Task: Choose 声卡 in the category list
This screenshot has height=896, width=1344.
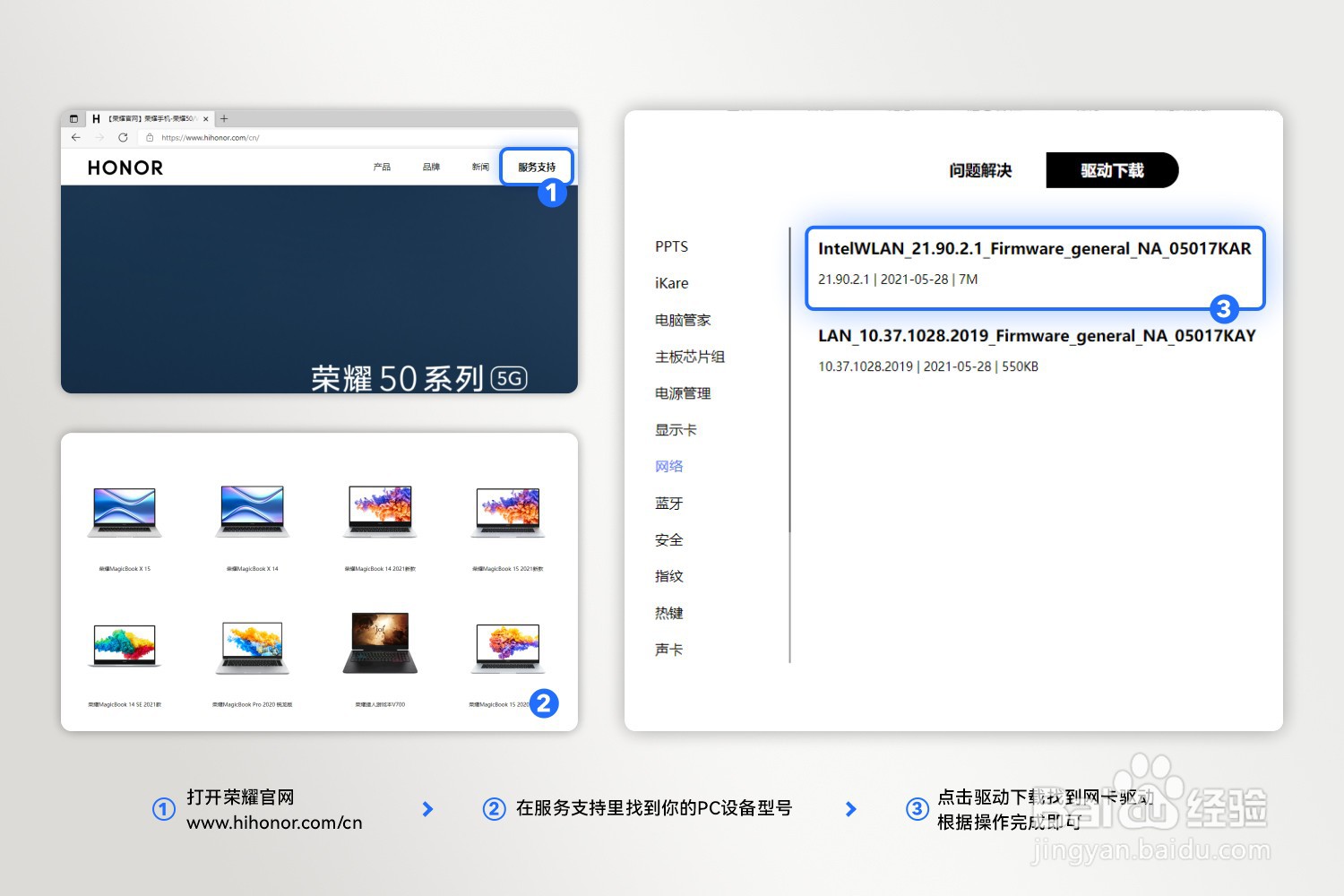Action: pos(668,650)
